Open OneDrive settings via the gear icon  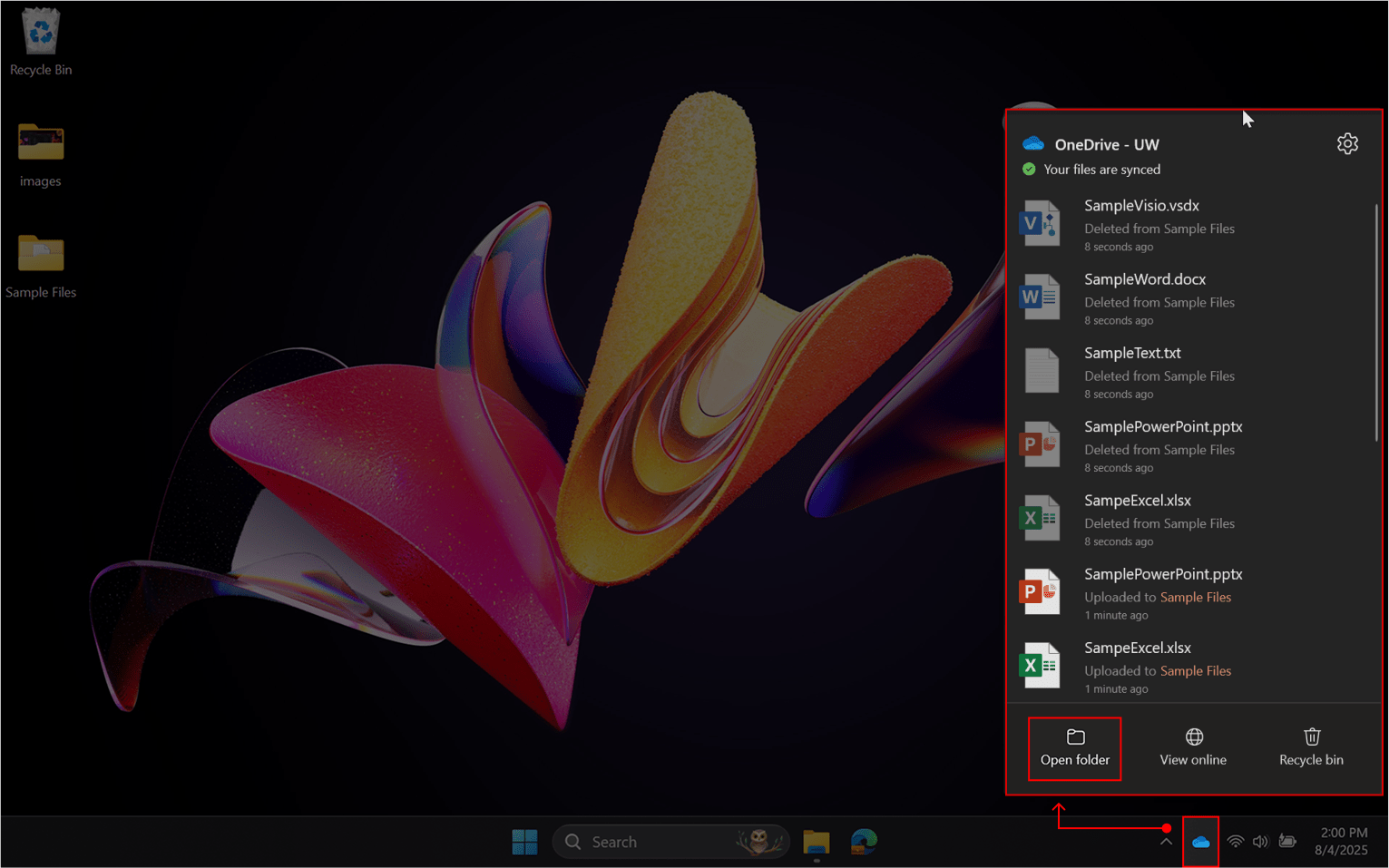pos(1347,143)
